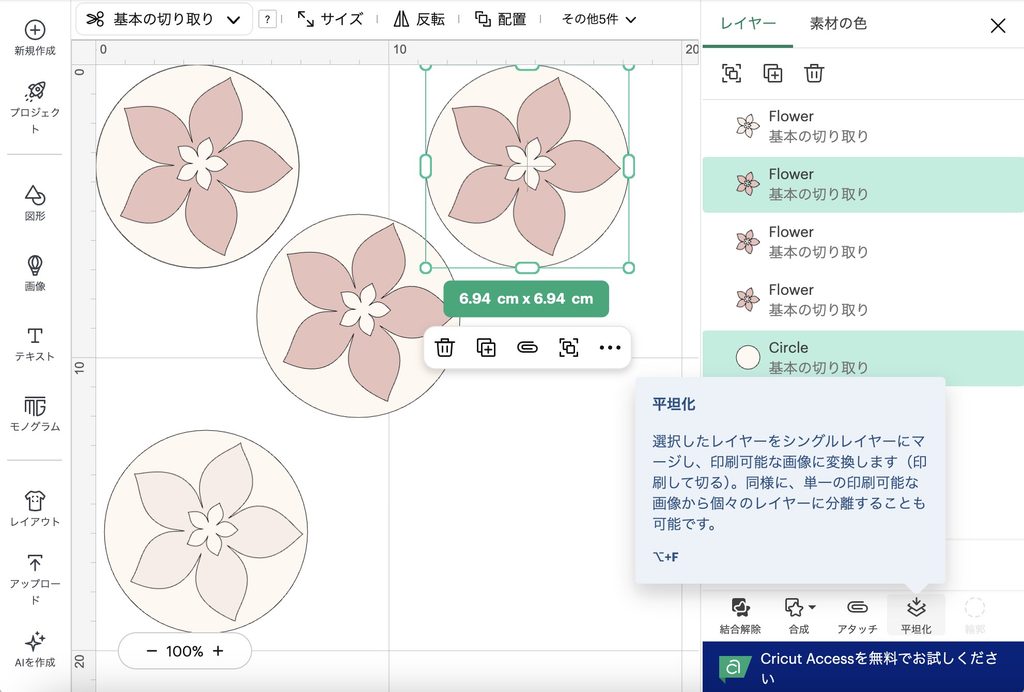Select the Circle layer in panel
This screenshot has height=692, width=1024.
click(863, 357)
